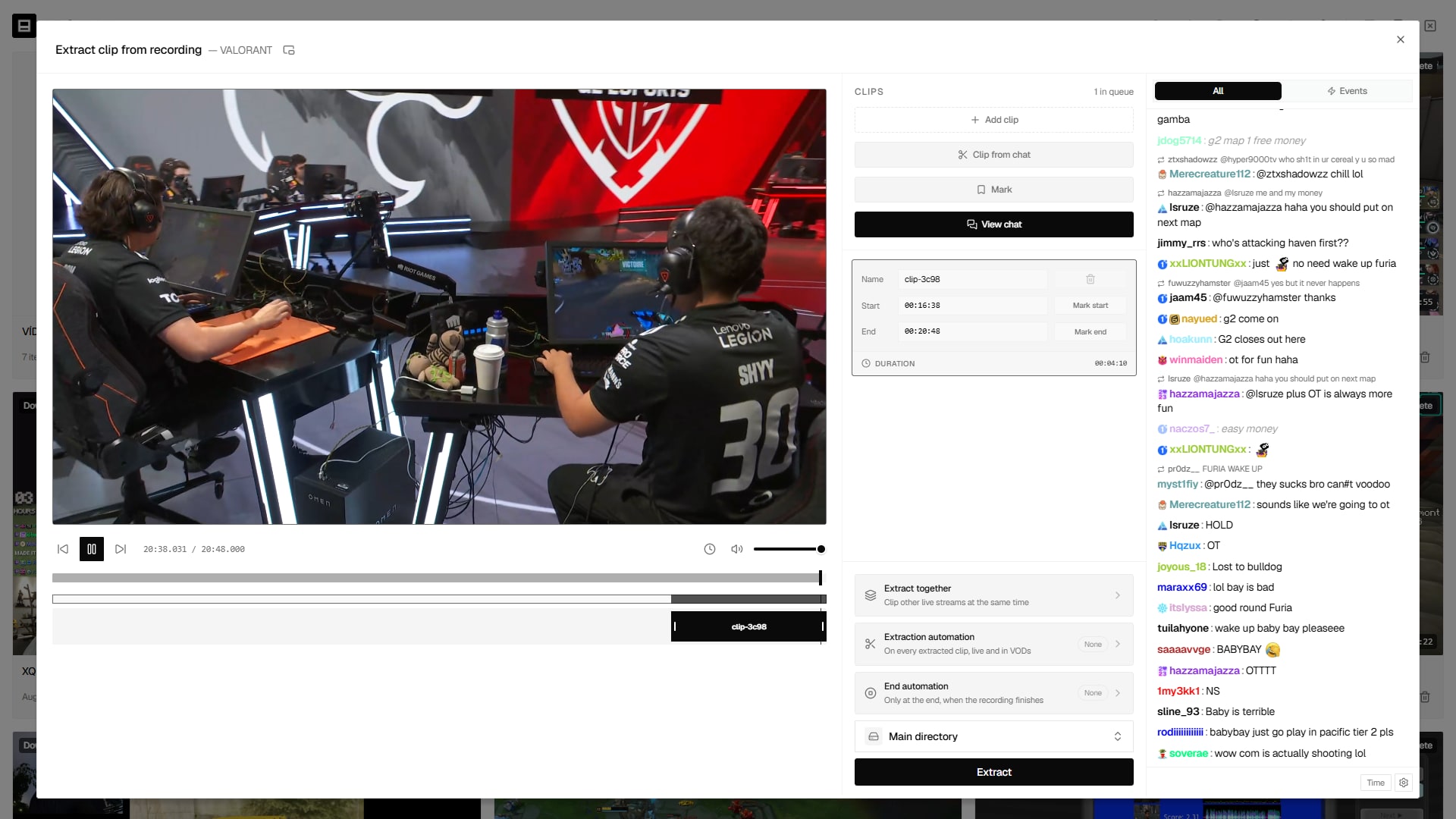This screenshot has height=819, width=1456.
Task: Click soverae's chat message
Action: coord(1261,753)
